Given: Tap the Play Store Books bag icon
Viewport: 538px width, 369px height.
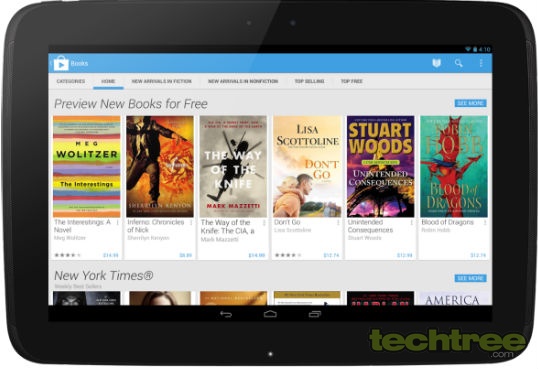Looking at the screenshot, I should pos(61,63).
